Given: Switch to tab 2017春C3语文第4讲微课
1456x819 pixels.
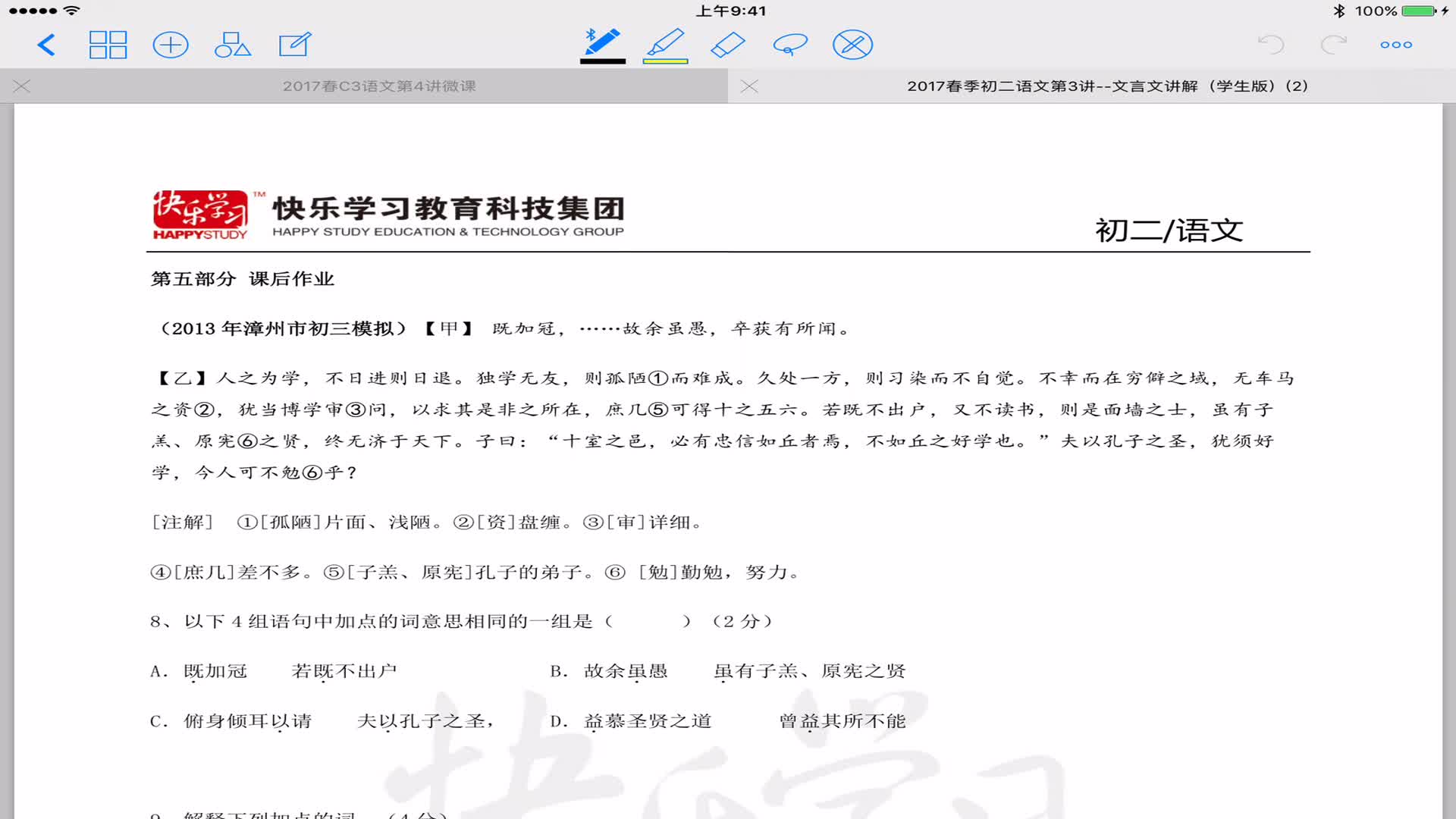Looking at the screenshot, I should coord(379,86).
